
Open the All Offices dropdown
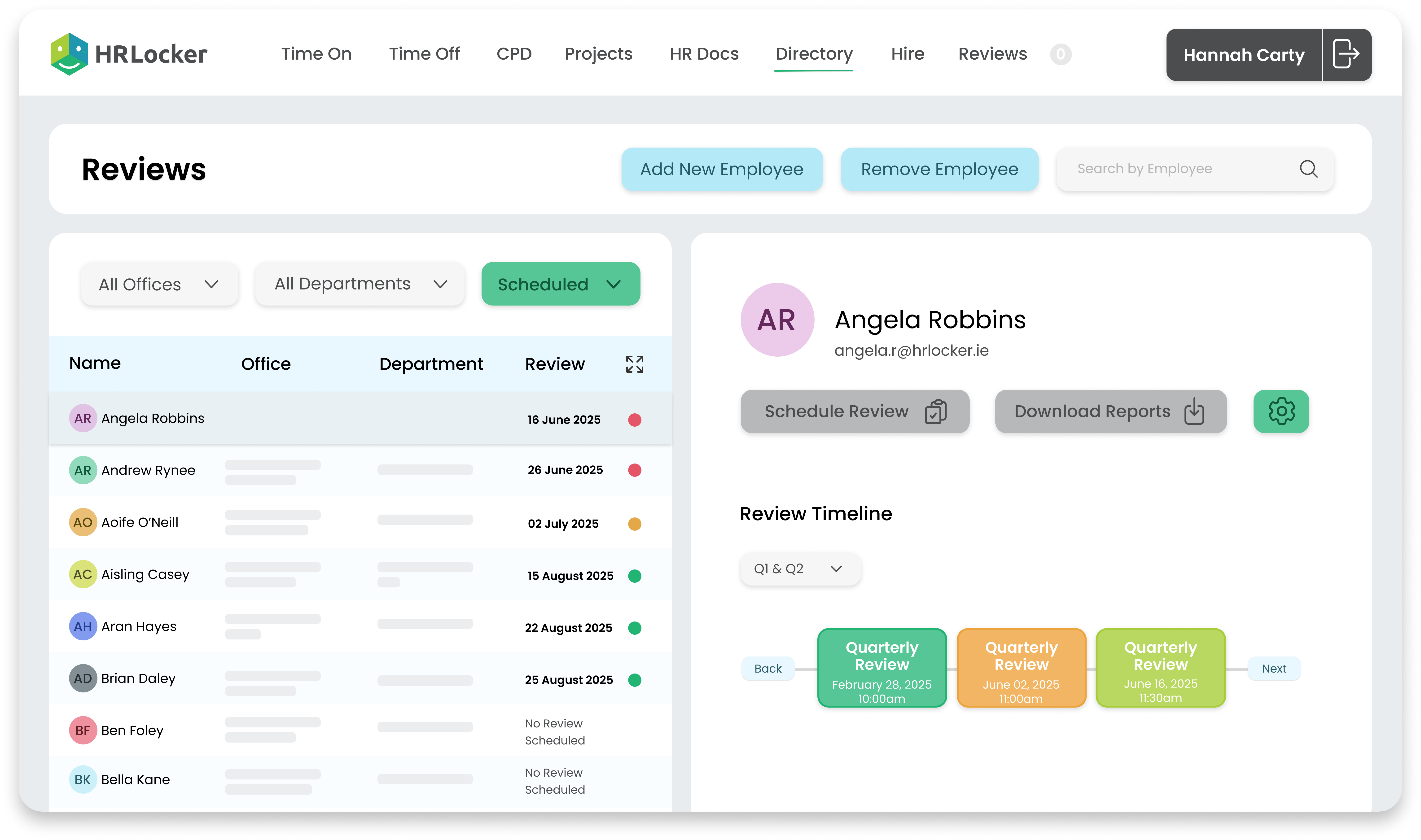pos(159,284)
